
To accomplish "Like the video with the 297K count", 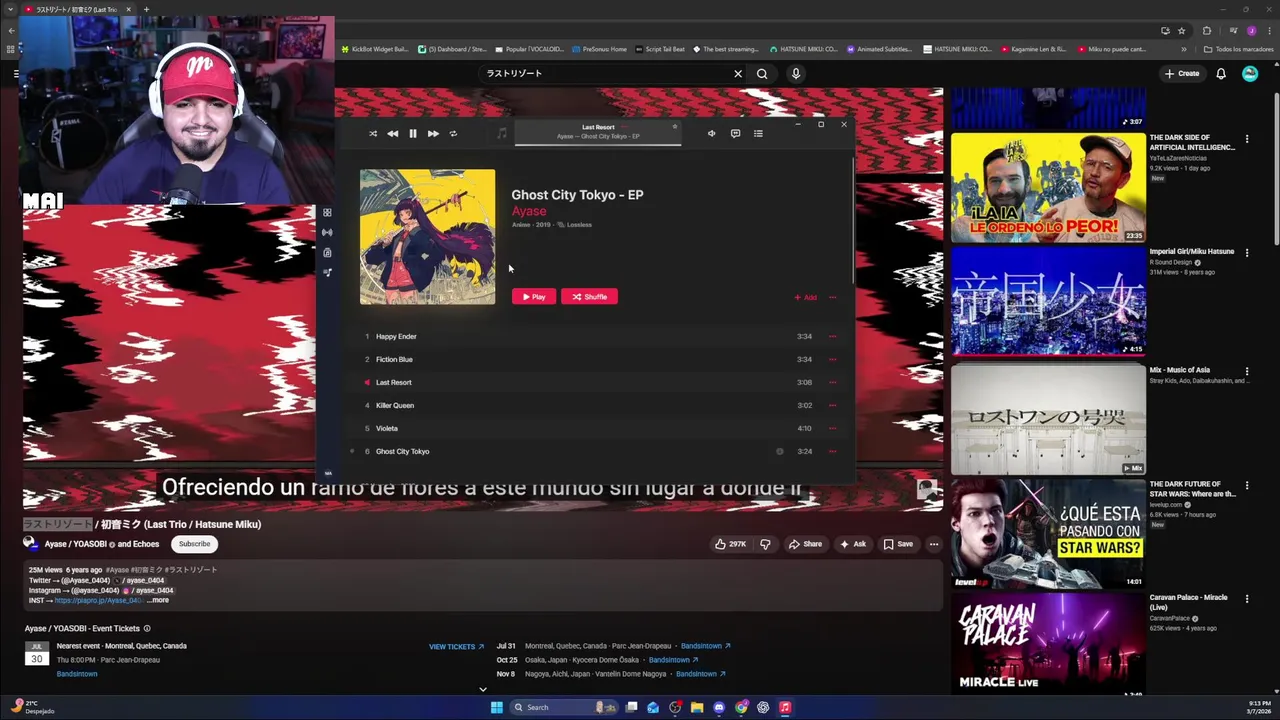I will pyautogui.click(x=731, y=544).
